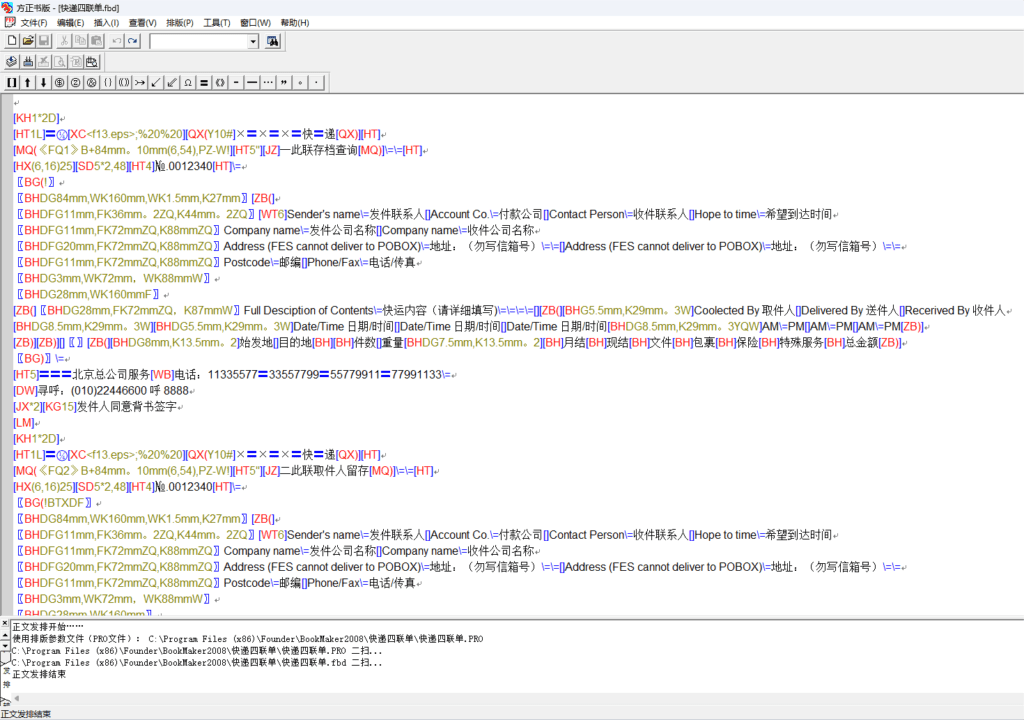1024x720 pixels.
Task: Click the Undo arrow icon
Action: pos(116,41)
